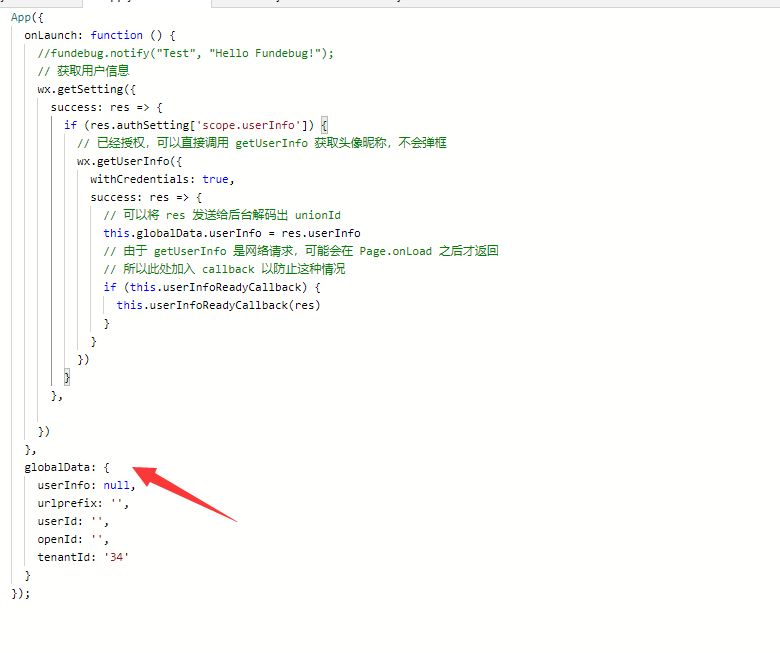Viewport: 780px width, 653px height.
Task: Click the 'tenantId' property name
Action: [64, 558]
